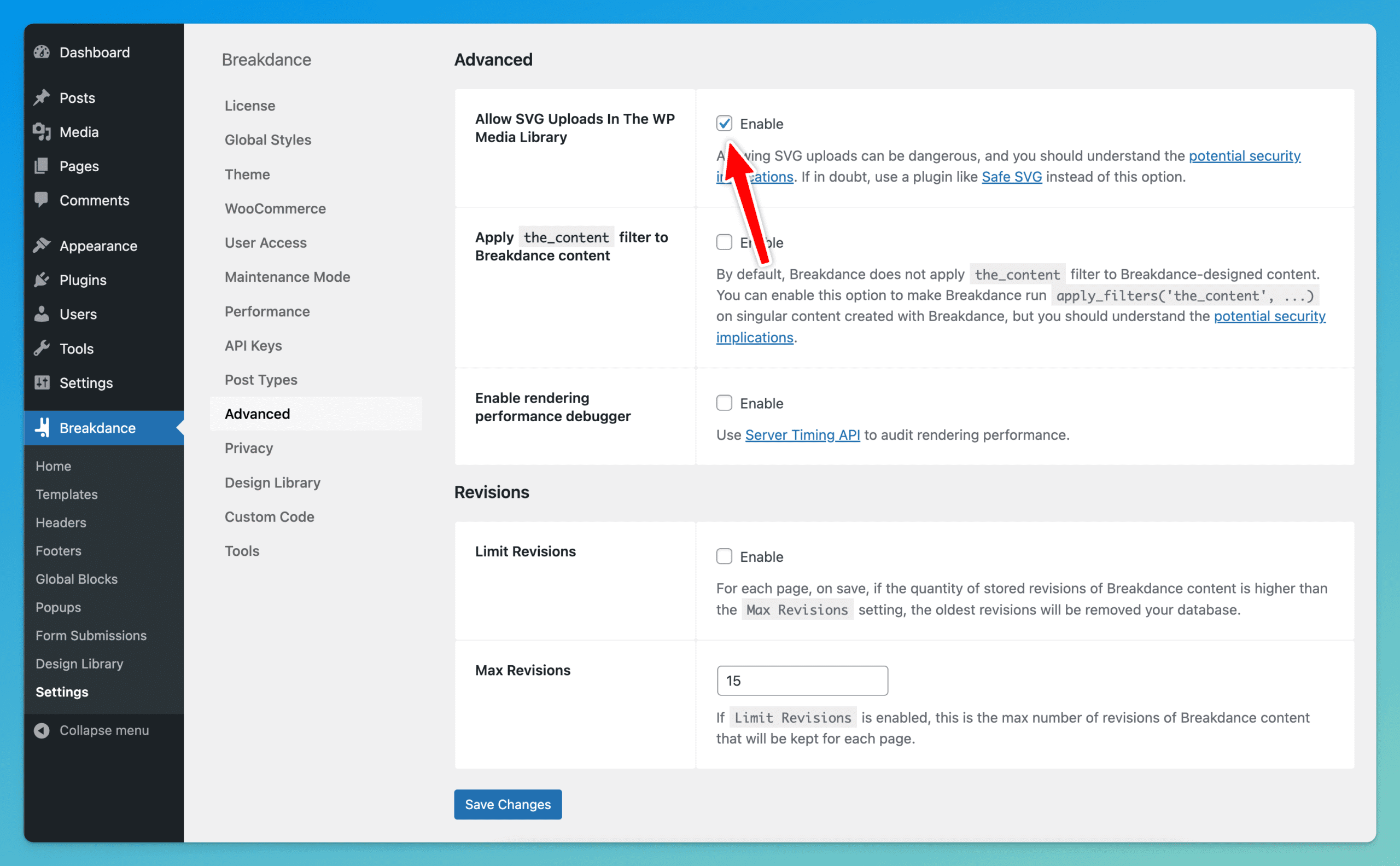Image resolution: width=1400 pixels, height=866 pixels.
Task: Open Templates in Breakdance submenu
Action: [x=66, y=493]
